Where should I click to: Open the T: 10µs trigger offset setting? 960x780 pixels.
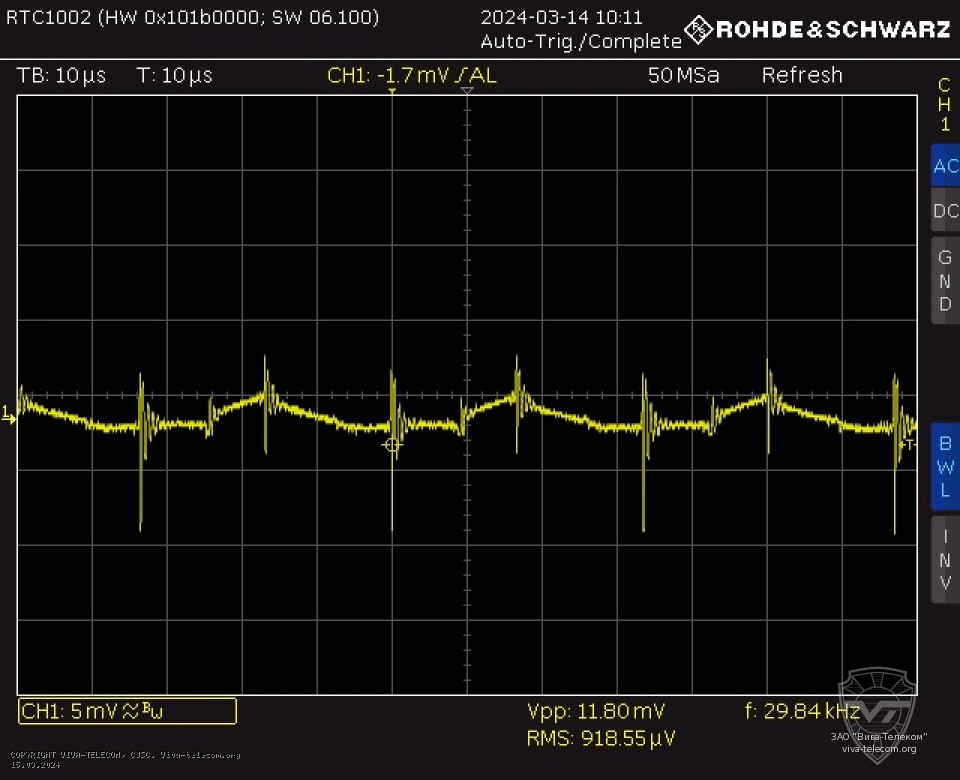pos(174,76)
